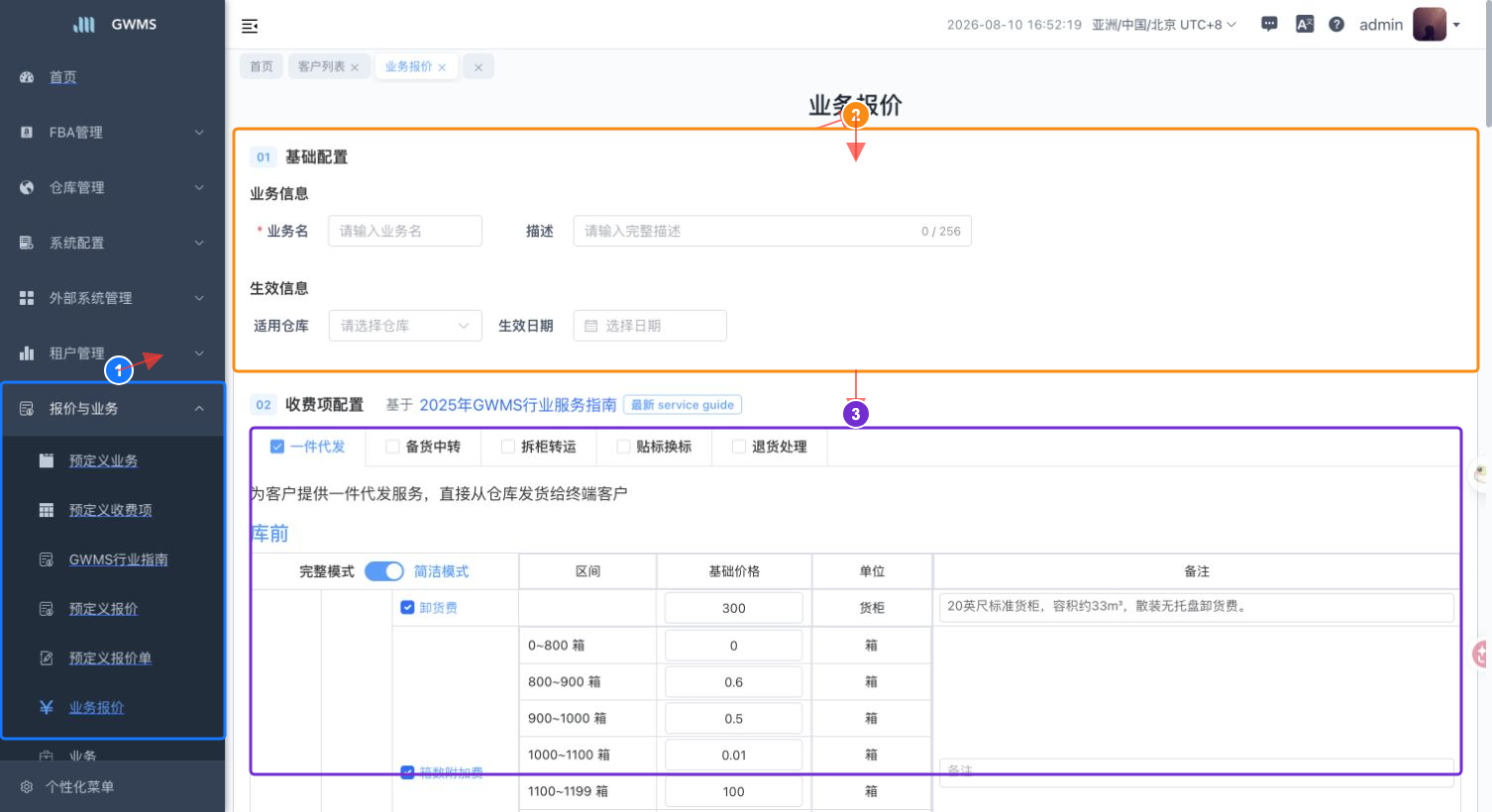Click the 最新 service guide badge
Screen dimensions: 1492x812
coord(683,405)
